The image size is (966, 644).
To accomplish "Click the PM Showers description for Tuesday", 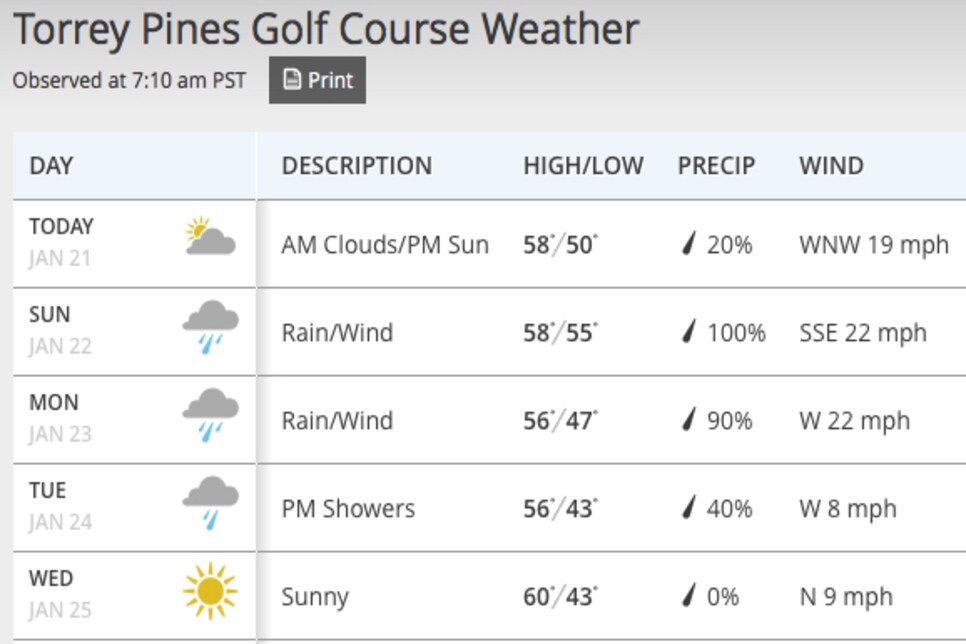I will coord(348,509).
